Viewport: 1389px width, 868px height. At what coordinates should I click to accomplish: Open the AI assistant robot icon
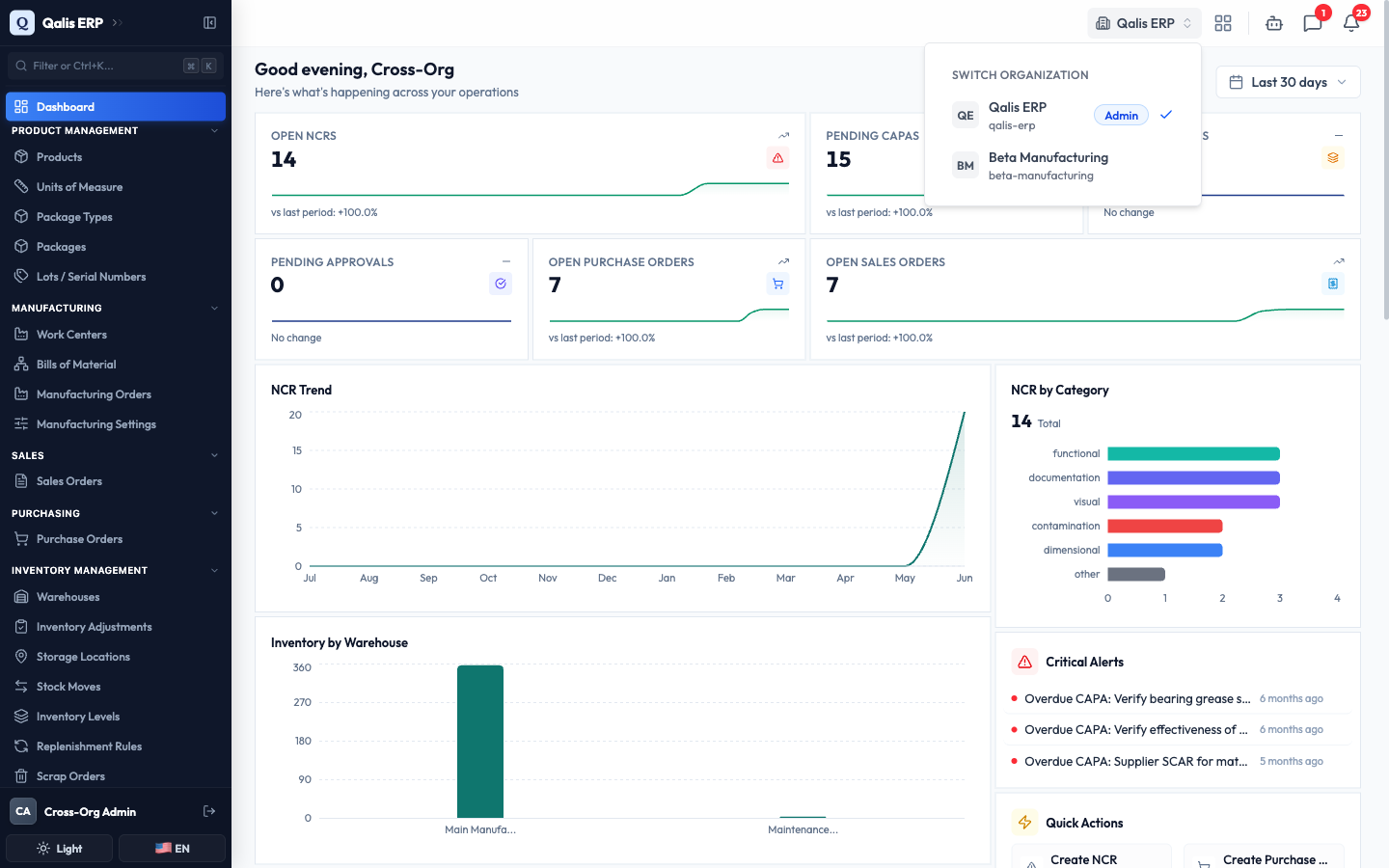point(1274,23)
